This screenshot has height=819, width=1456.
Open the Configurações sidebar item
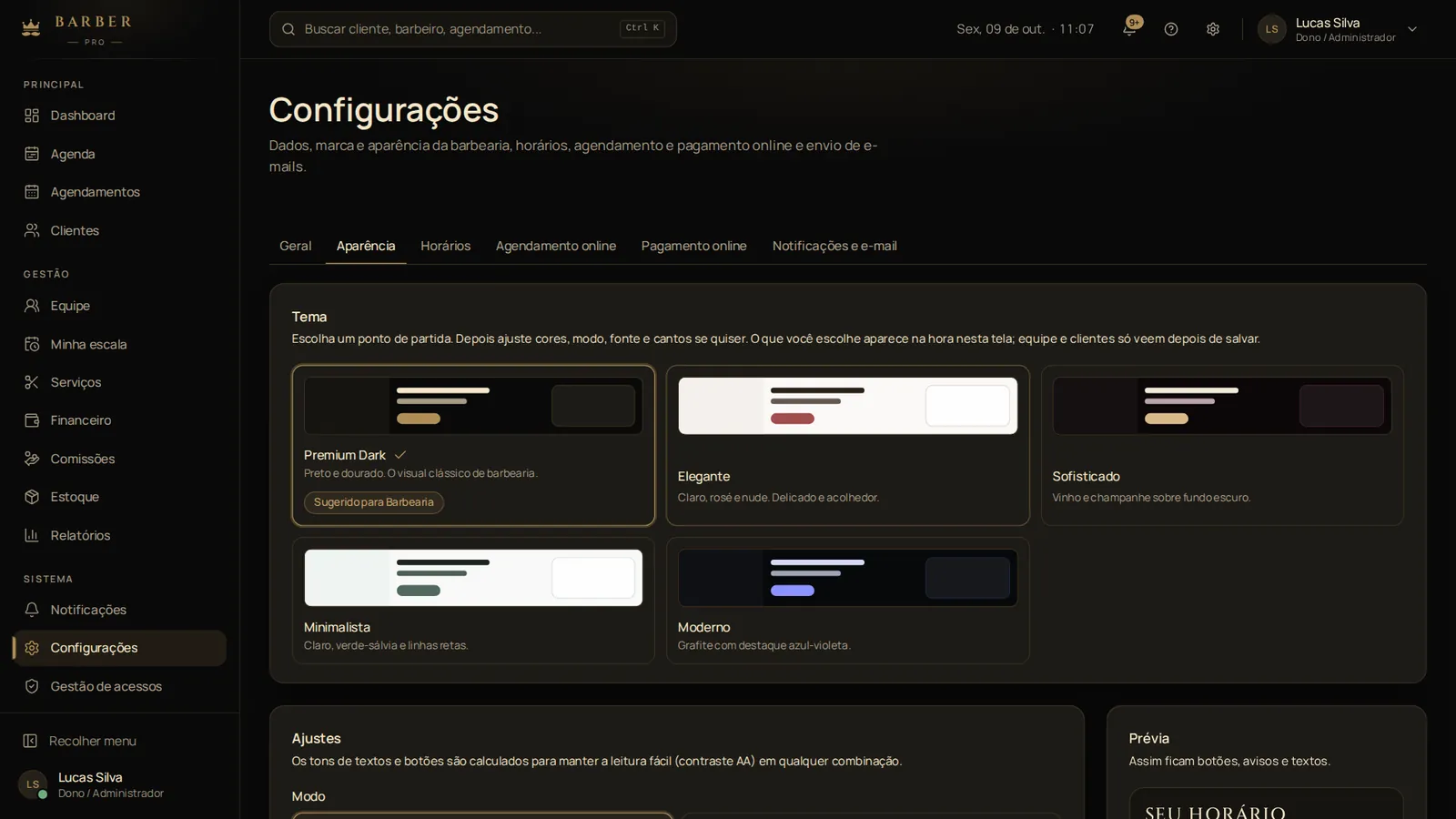coord(120,648)
